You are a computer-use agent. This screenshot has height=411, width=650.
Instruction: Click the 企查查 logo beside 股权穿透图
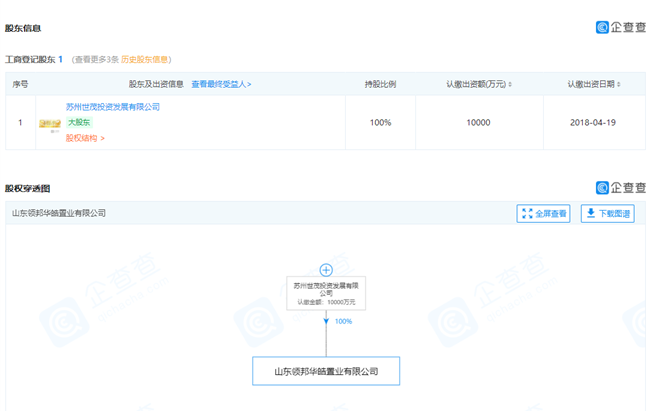621,188
